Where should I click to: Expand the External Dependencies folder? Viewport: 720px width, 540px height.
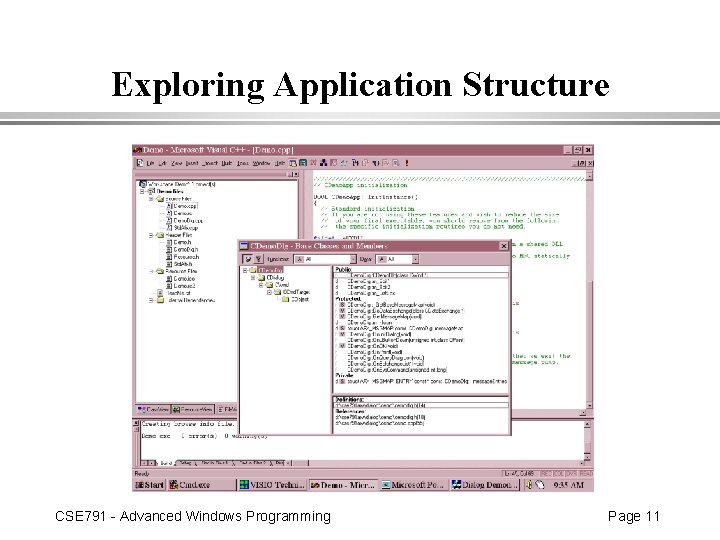[x=151, y=300]
